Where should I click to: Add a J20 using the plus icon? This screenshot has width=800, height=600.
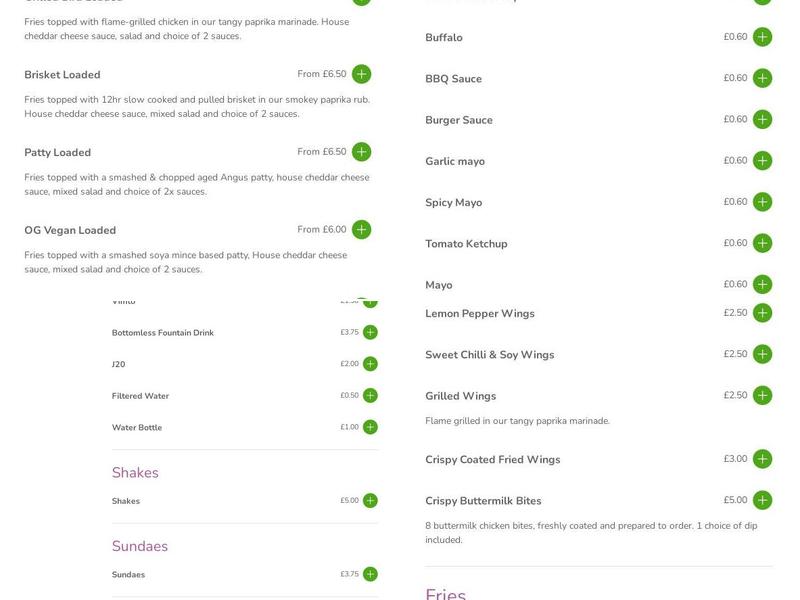point(370,361)
